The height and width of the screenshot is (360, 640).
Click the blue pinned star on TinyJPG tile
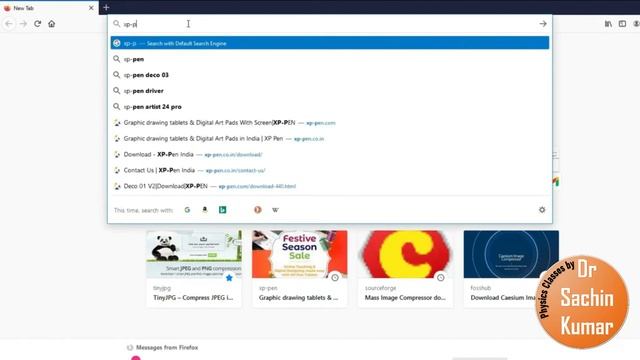tap(229, 278)
